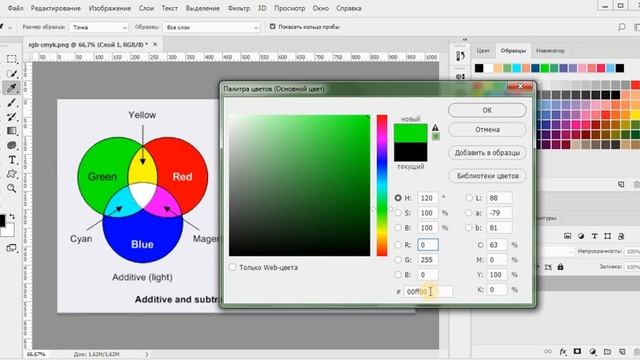
Task: Click the new green color preview swatch
Action: pyautogui.click(x=410, y=133)
